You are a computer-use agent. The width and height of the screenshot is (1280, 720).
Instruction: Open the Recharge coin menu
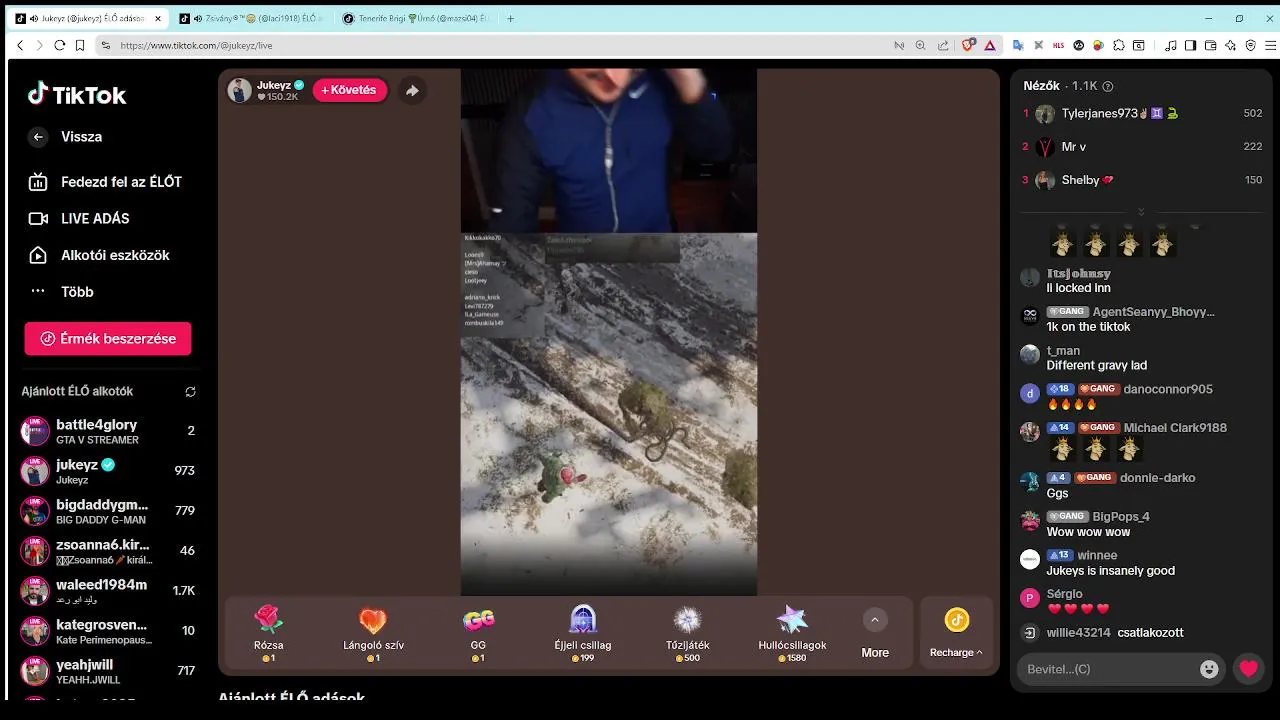point(956,635)
